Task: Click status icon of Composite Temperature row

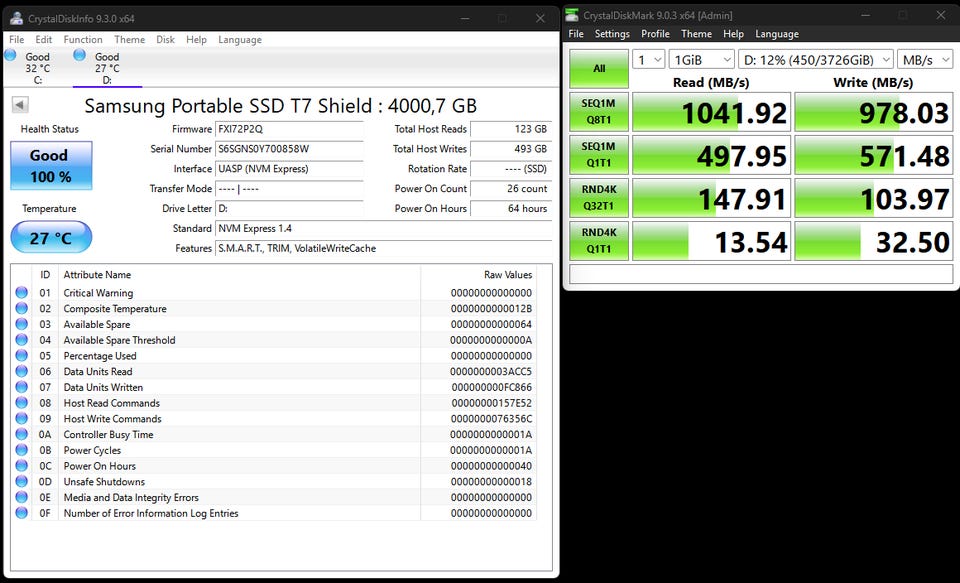Action: point(21,309)
